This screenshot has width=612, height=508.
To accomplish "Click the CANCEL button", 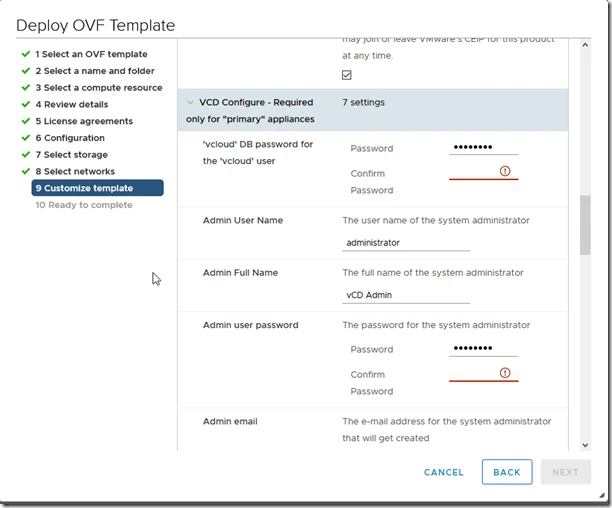I will pos(444,472).
